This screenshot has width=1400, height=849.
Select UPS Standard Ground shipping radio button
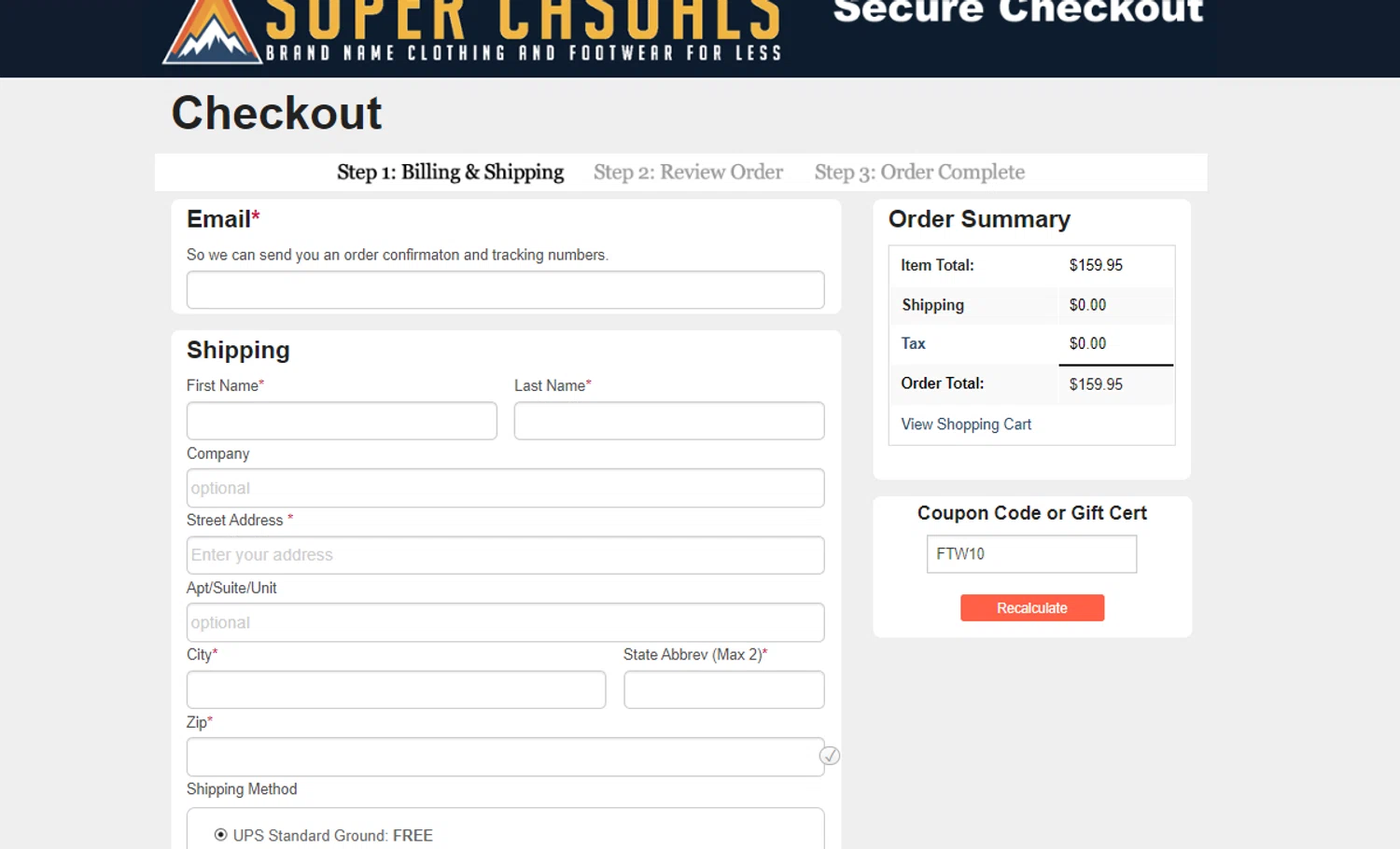point(221,835)
